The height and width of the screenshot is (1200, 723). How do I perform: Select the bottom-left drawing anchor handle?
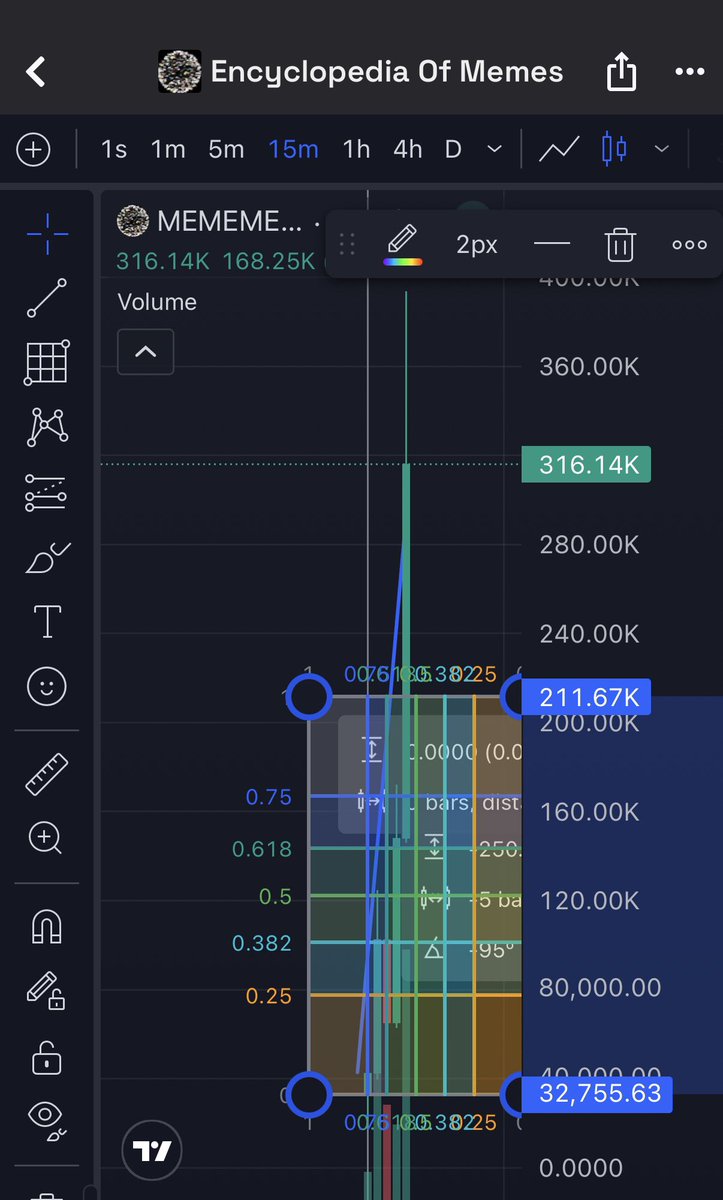[309, 1094]
